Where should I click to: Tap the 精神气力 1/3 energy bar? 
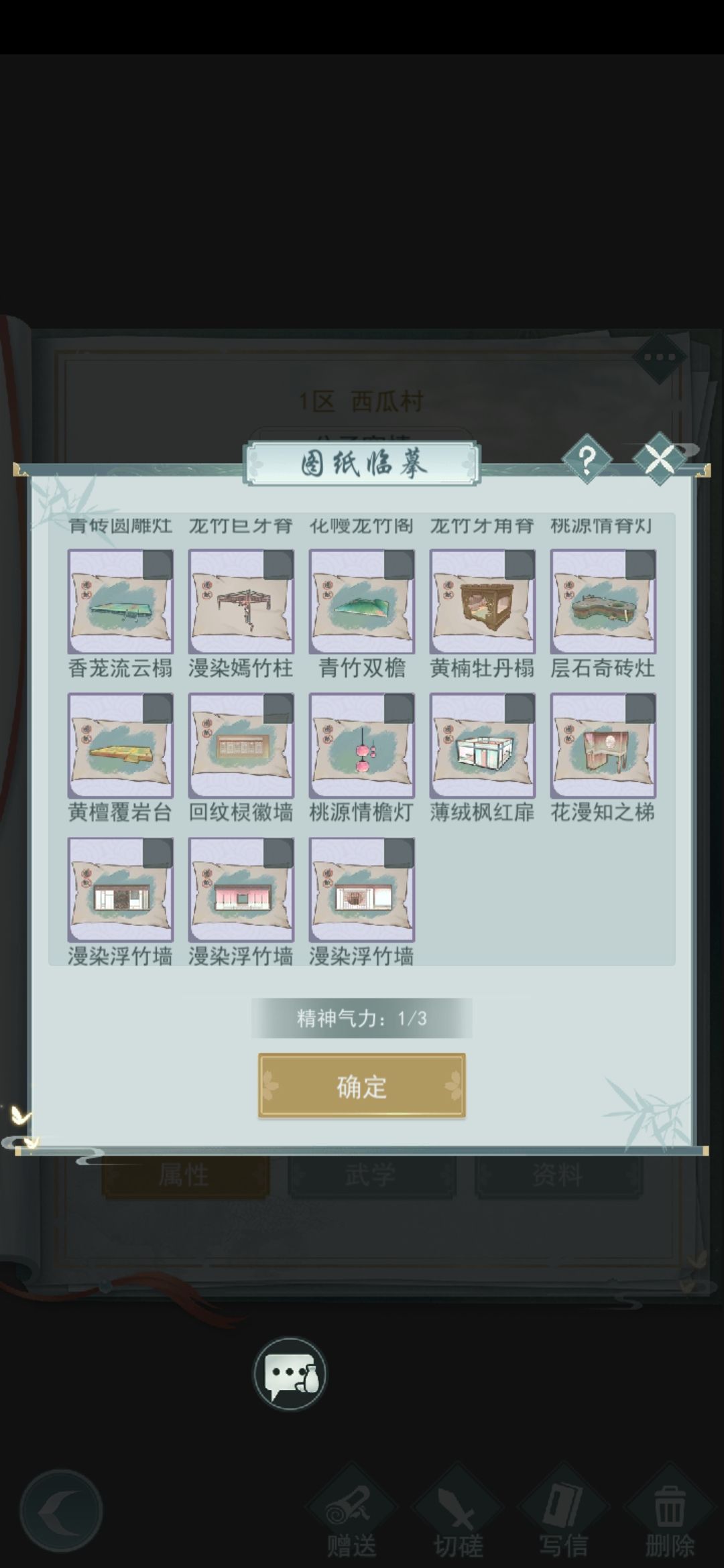click(x=362, y=1019)
